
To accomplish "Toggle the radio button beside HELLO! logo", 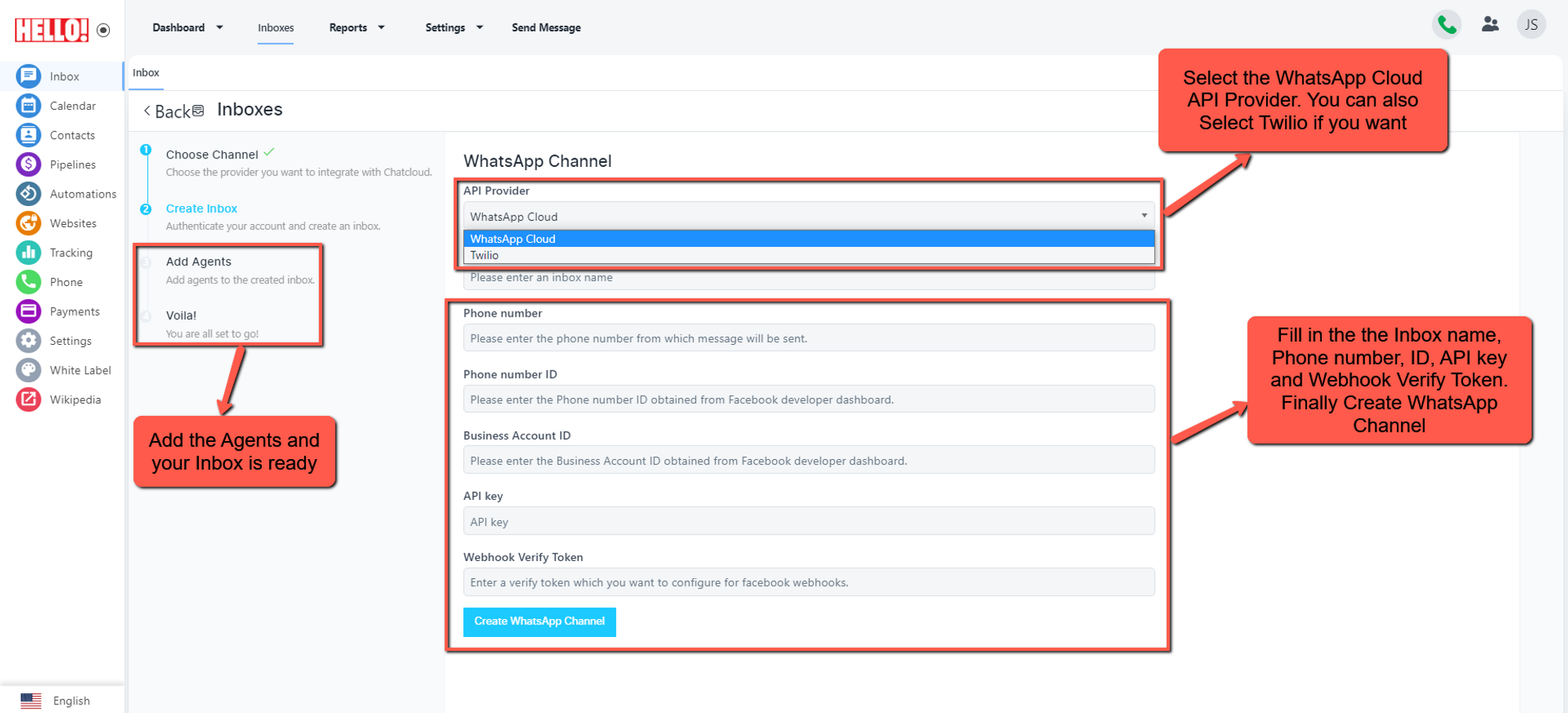I will tap(103, 31).
